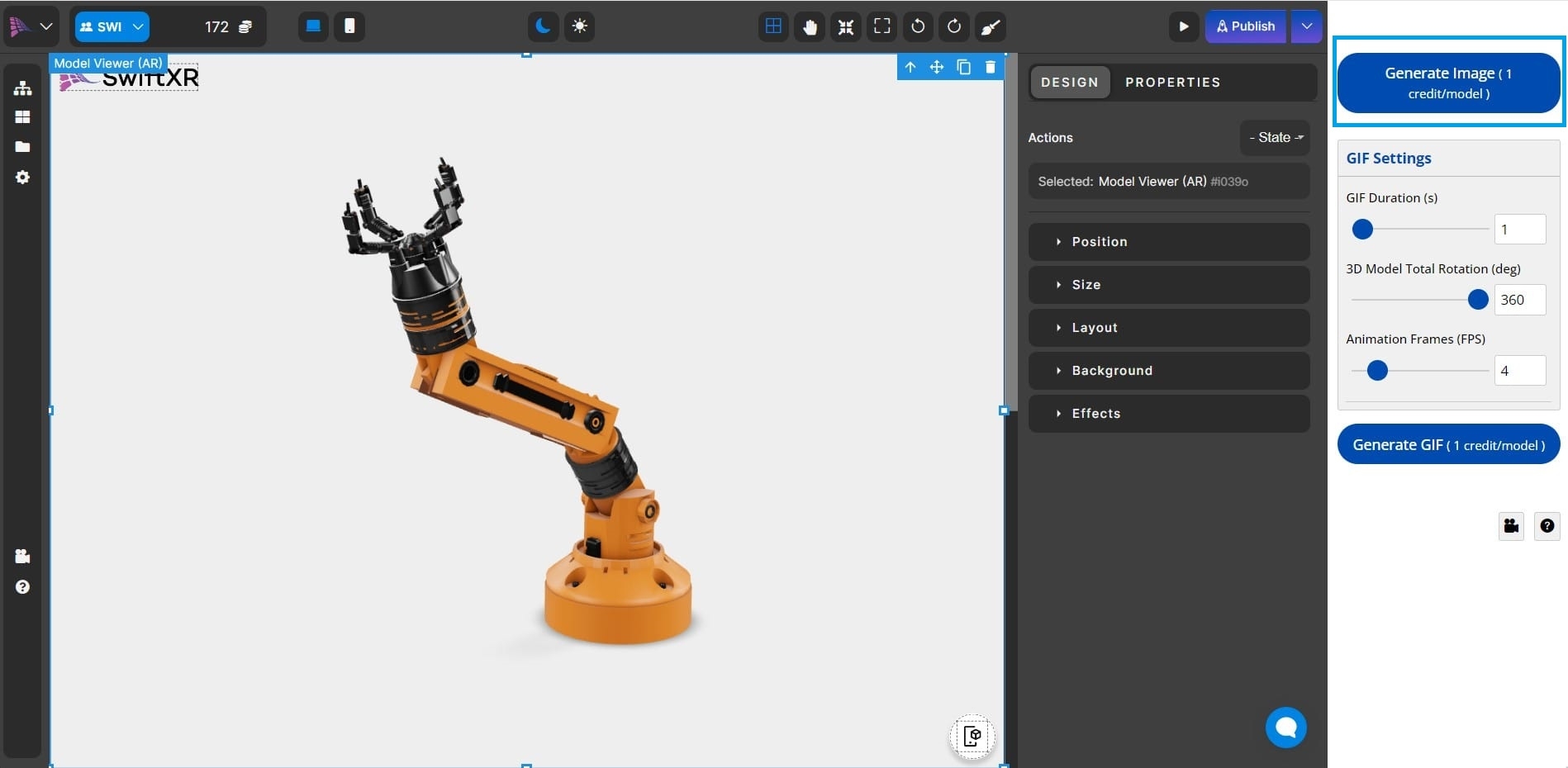Switch to light mode sun toggle
Image resolution: width=1568 pixels, height=768 pixels.
pos(580,26)
